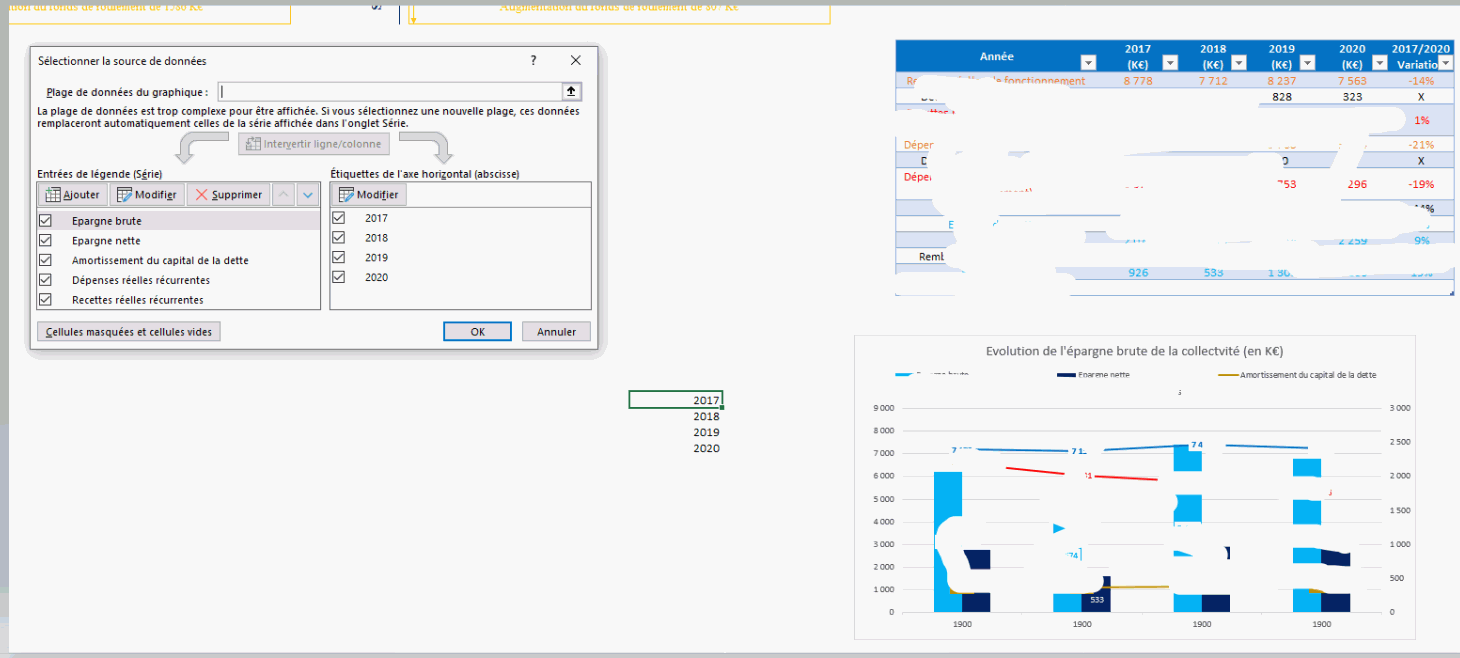Move series down with the down arrow
The width and height of the screenshot is (1460, 658).
tap(308, 195)
